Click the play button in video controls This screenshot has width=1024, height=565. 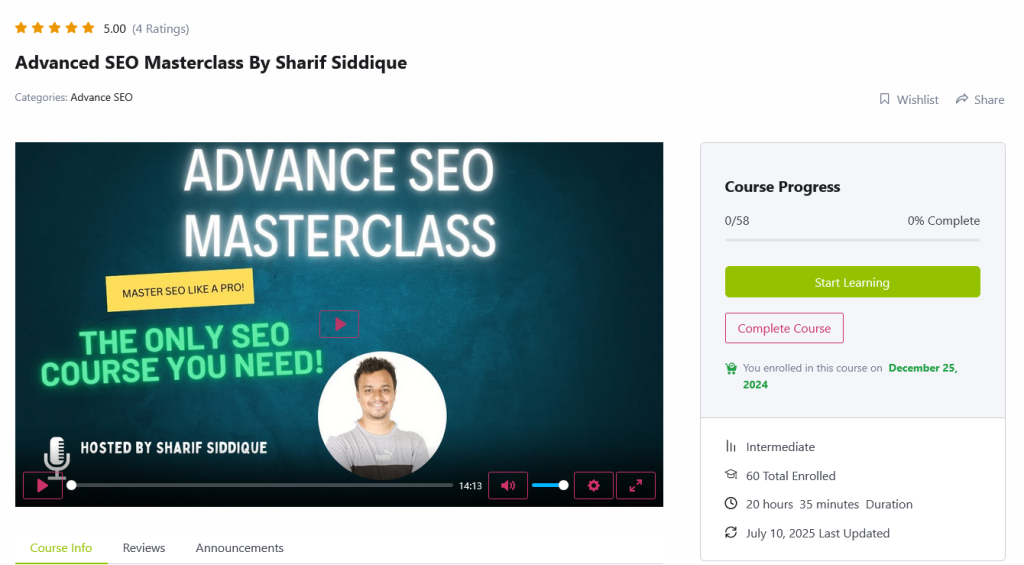pos(43,485)
